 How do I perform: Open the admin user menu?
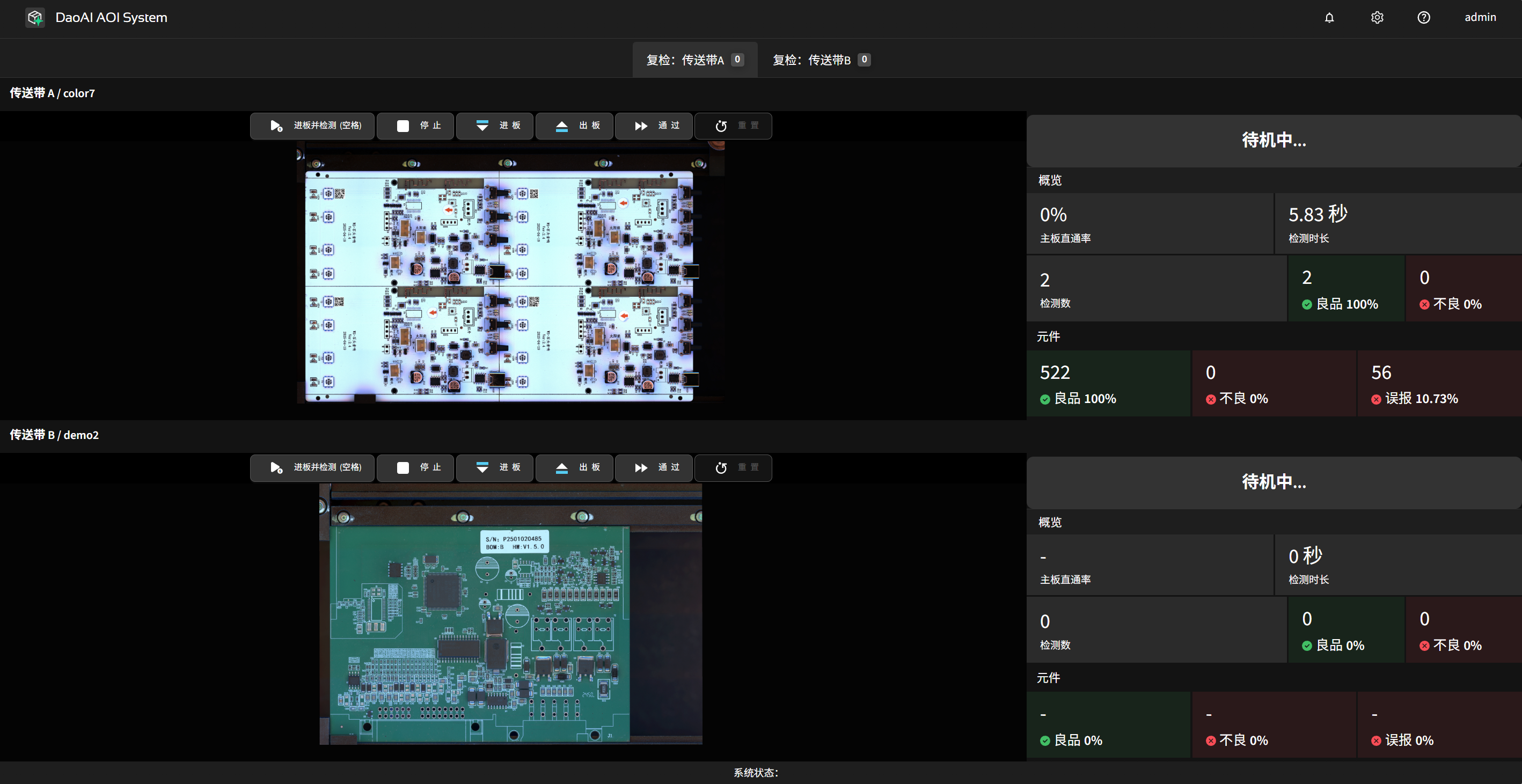1480,18
